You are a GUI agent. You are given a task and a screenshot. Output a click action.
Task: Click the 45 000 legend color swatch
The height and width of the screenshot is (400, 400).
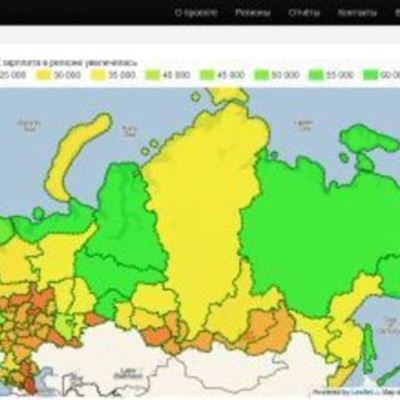(x=207, y=75)
